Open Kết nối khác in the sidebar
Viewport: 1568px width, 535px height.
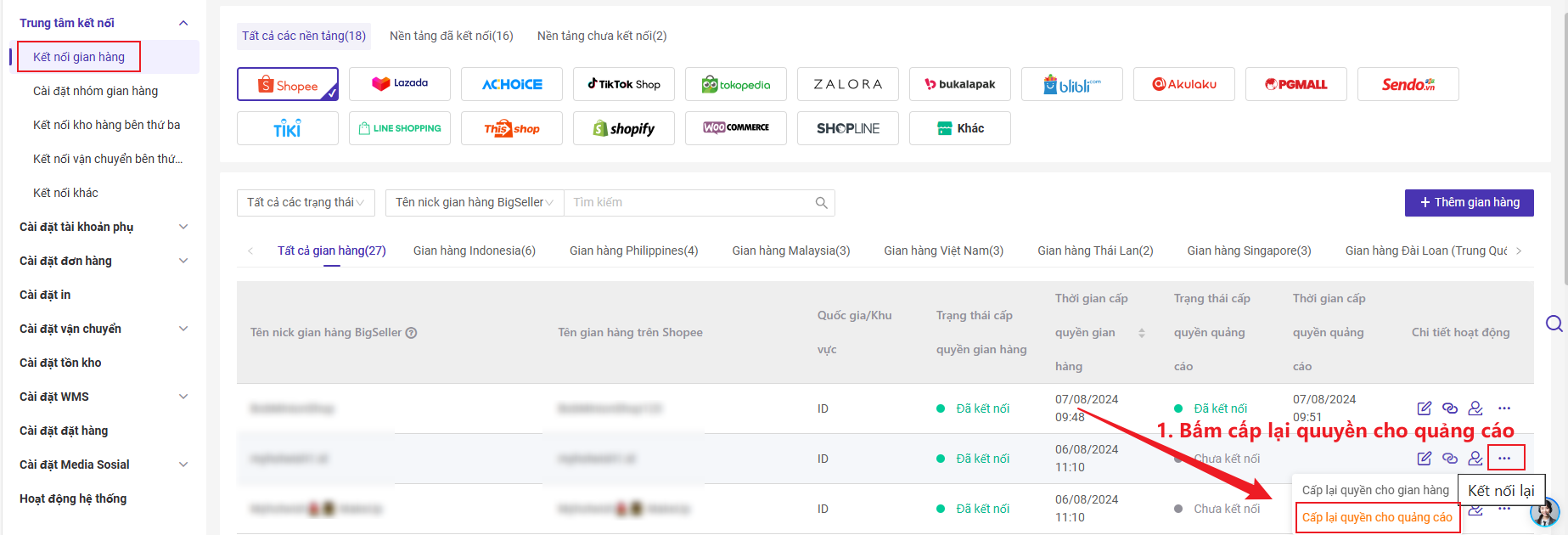65,193
